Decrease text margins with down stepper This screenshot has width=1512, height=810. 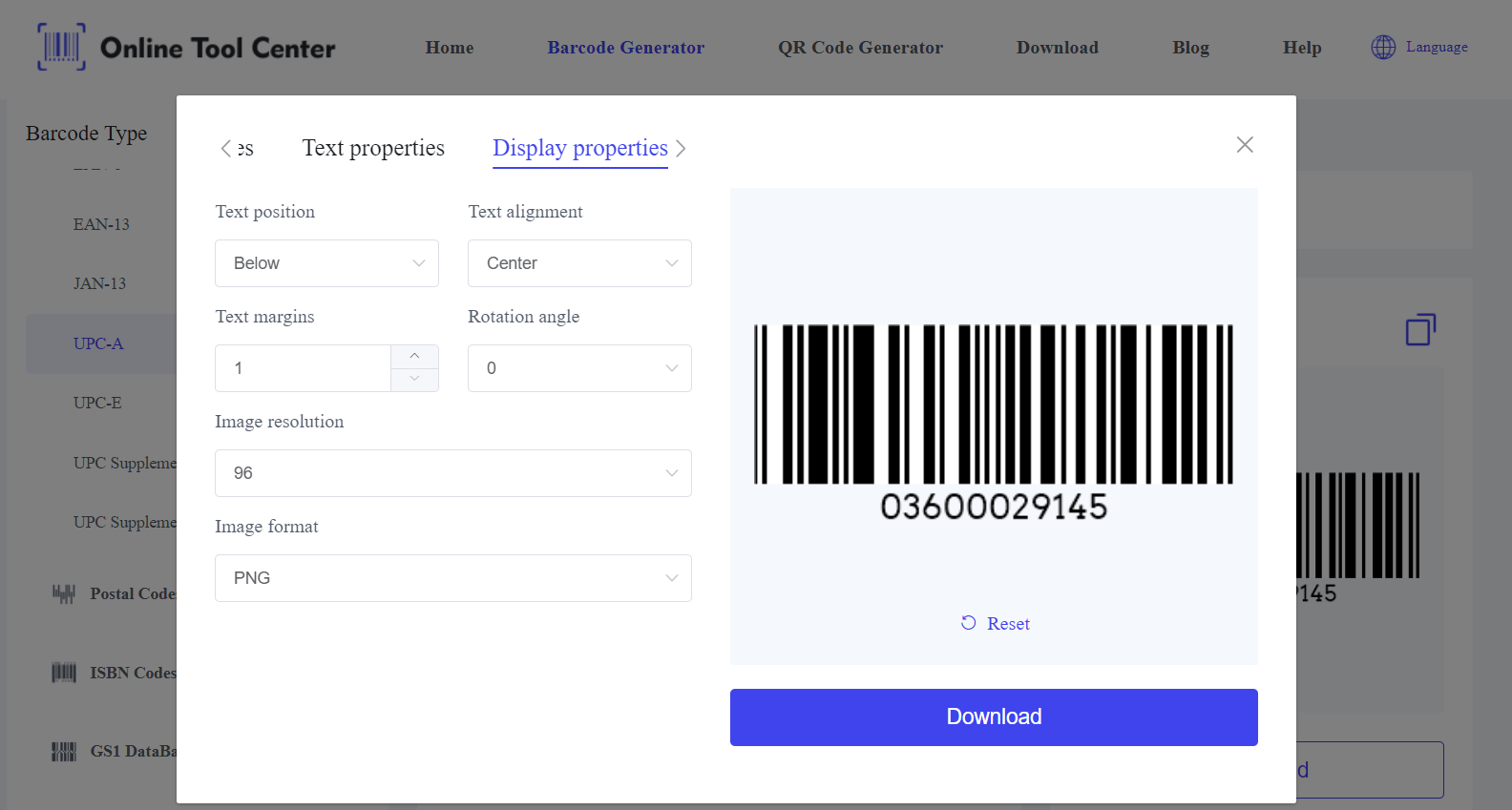414,380
